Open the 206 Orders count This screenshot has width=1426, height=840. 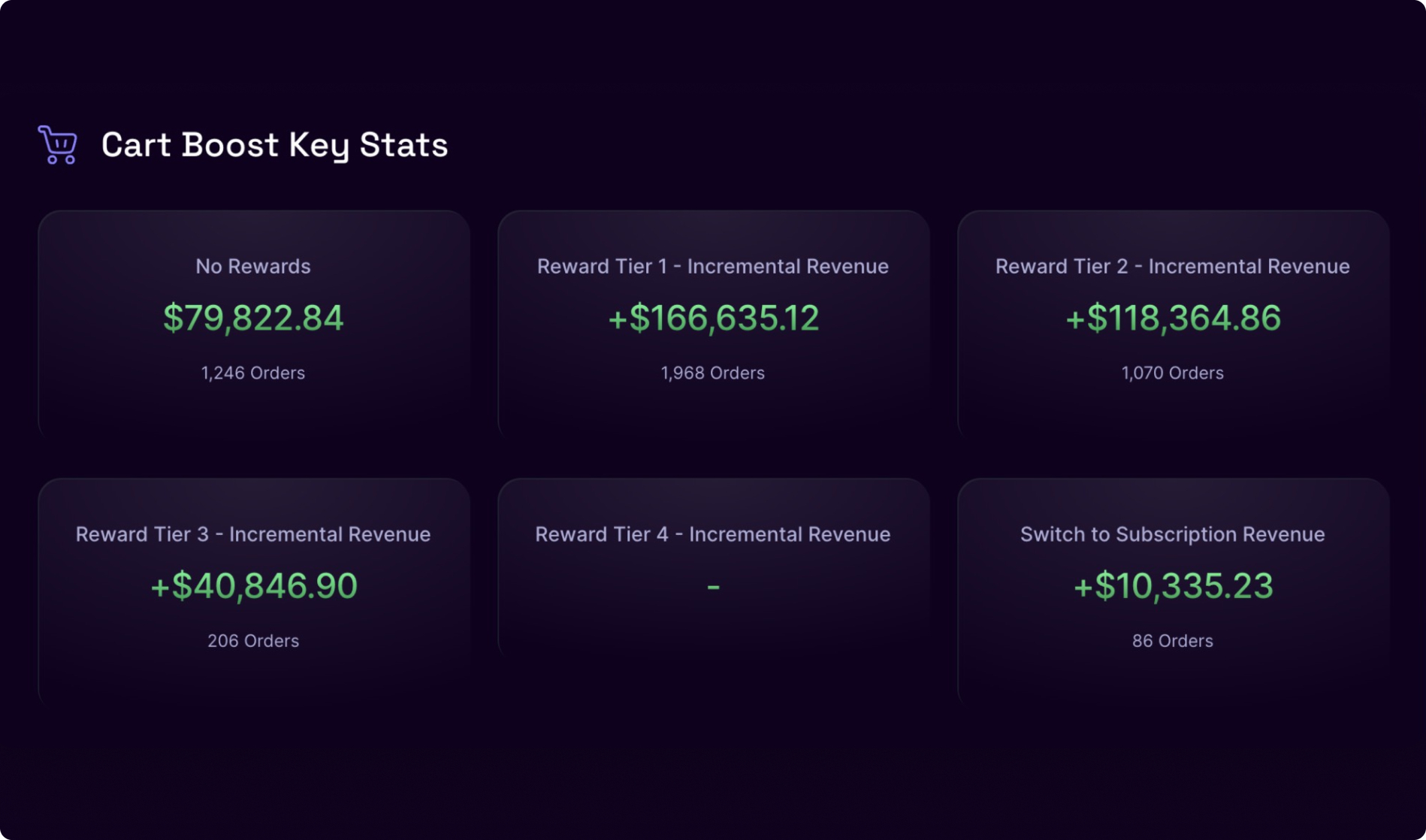click(253, 641)
